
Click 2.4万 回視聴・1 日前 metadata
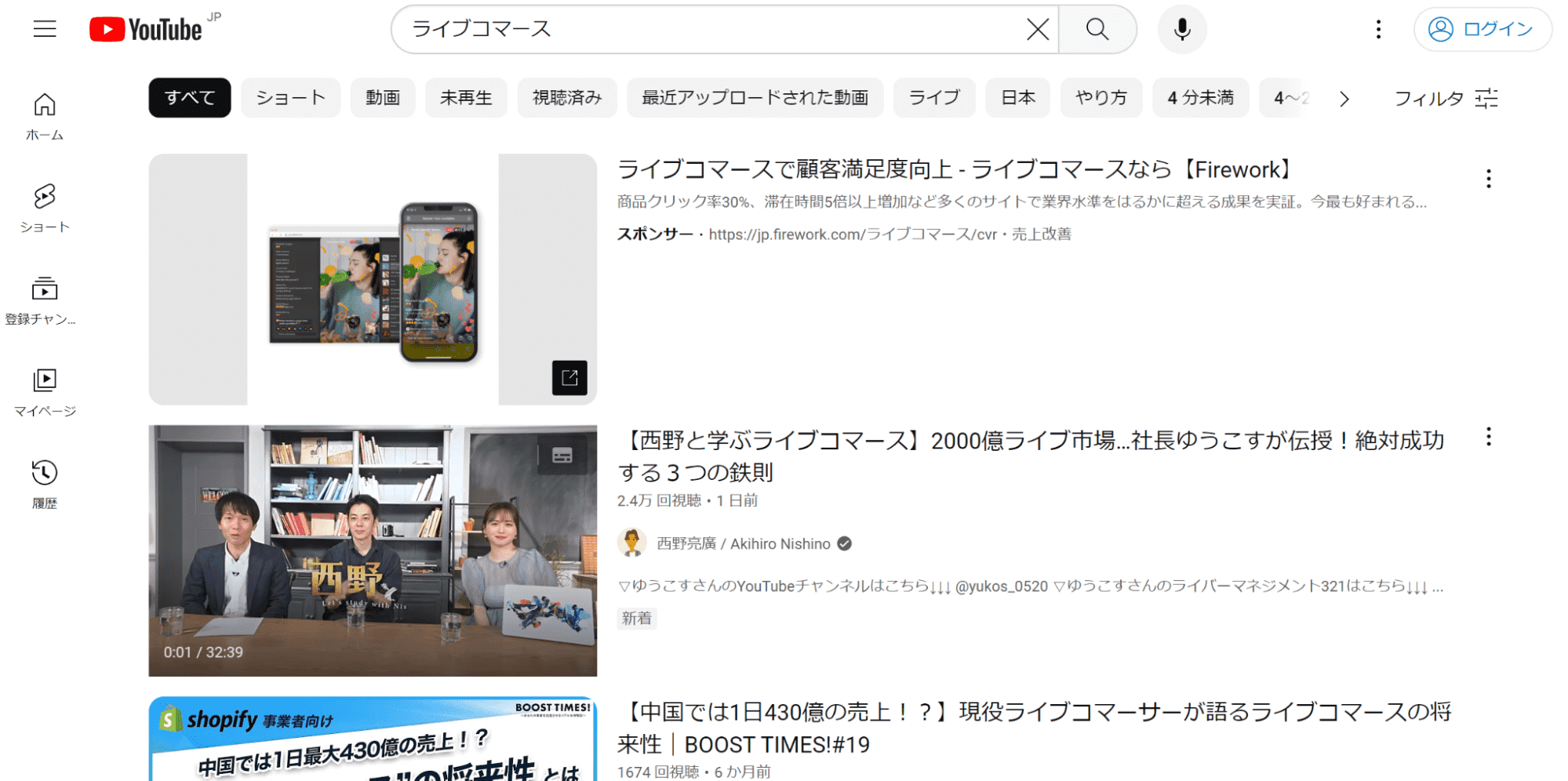pyautogui.click(x=687, y=500)
